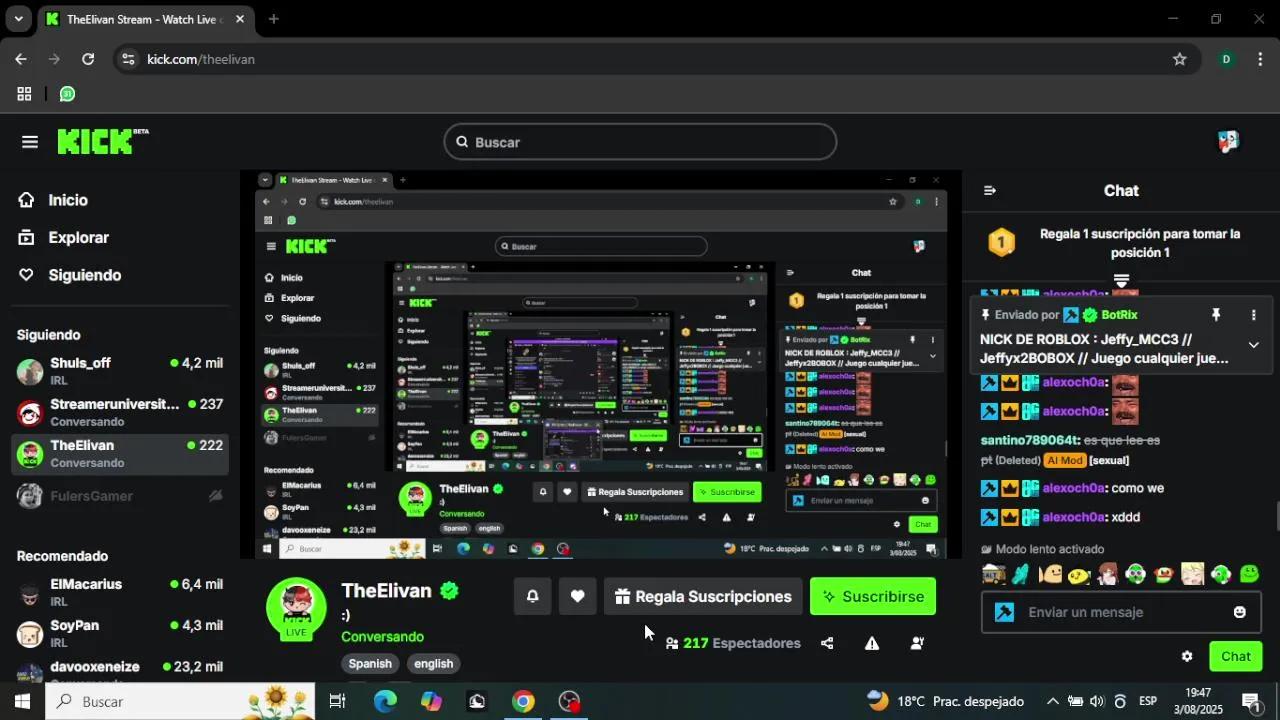The height and width of the screenshot is (720, 1280).
Task: Open chat settings gear icon
Action: (x=1187, y=656)
